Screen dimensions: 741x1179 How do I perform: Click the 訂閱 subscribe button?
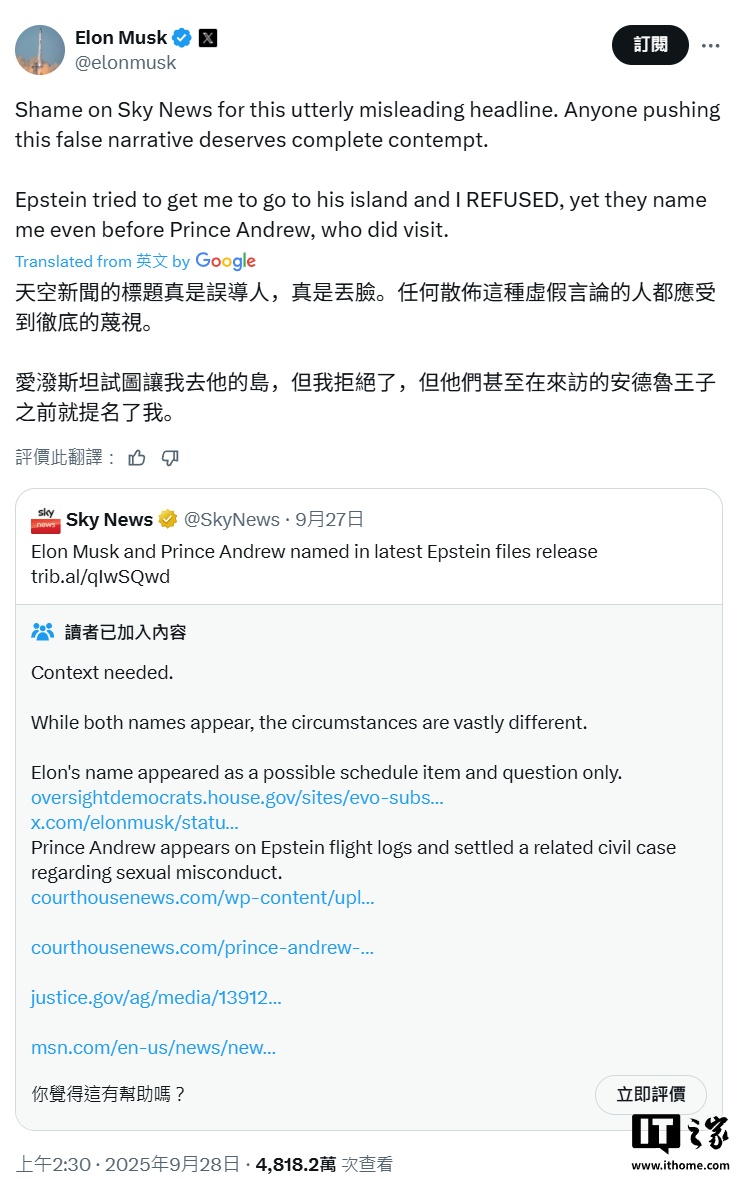tap(650, 45)
